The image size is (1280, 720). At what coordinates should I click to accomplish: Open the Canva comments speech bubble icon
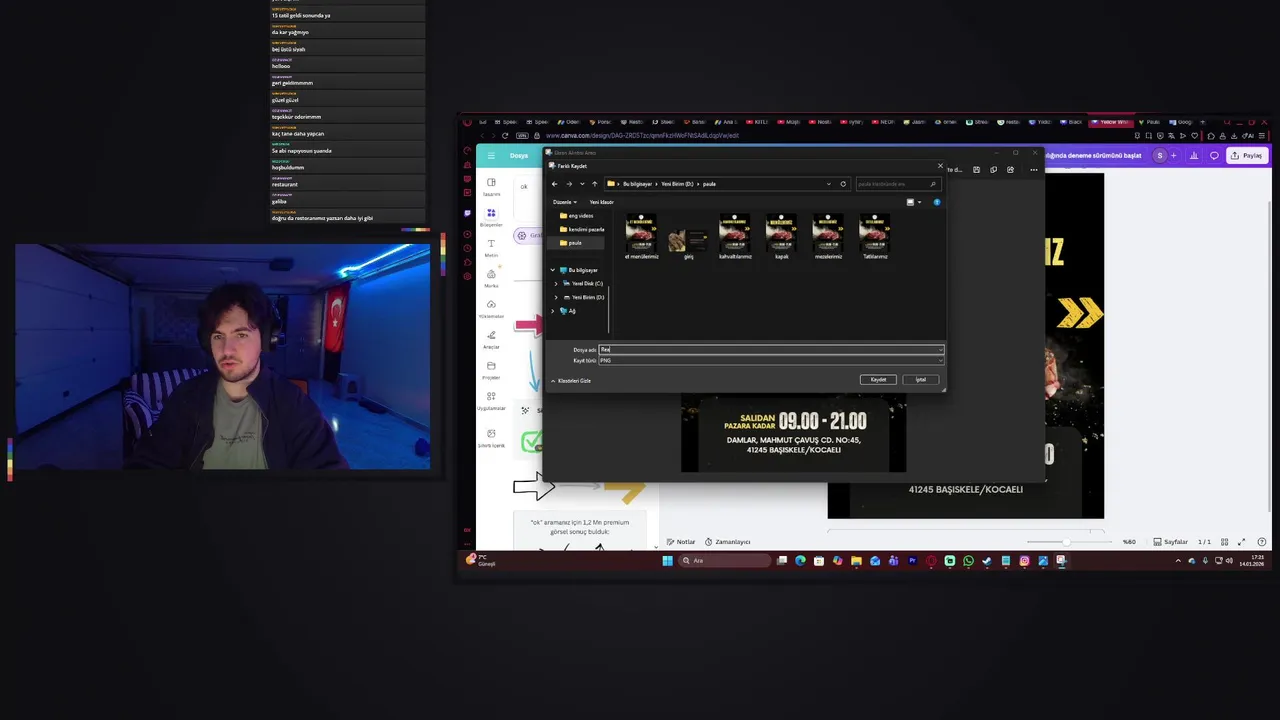click(1214, 155)
